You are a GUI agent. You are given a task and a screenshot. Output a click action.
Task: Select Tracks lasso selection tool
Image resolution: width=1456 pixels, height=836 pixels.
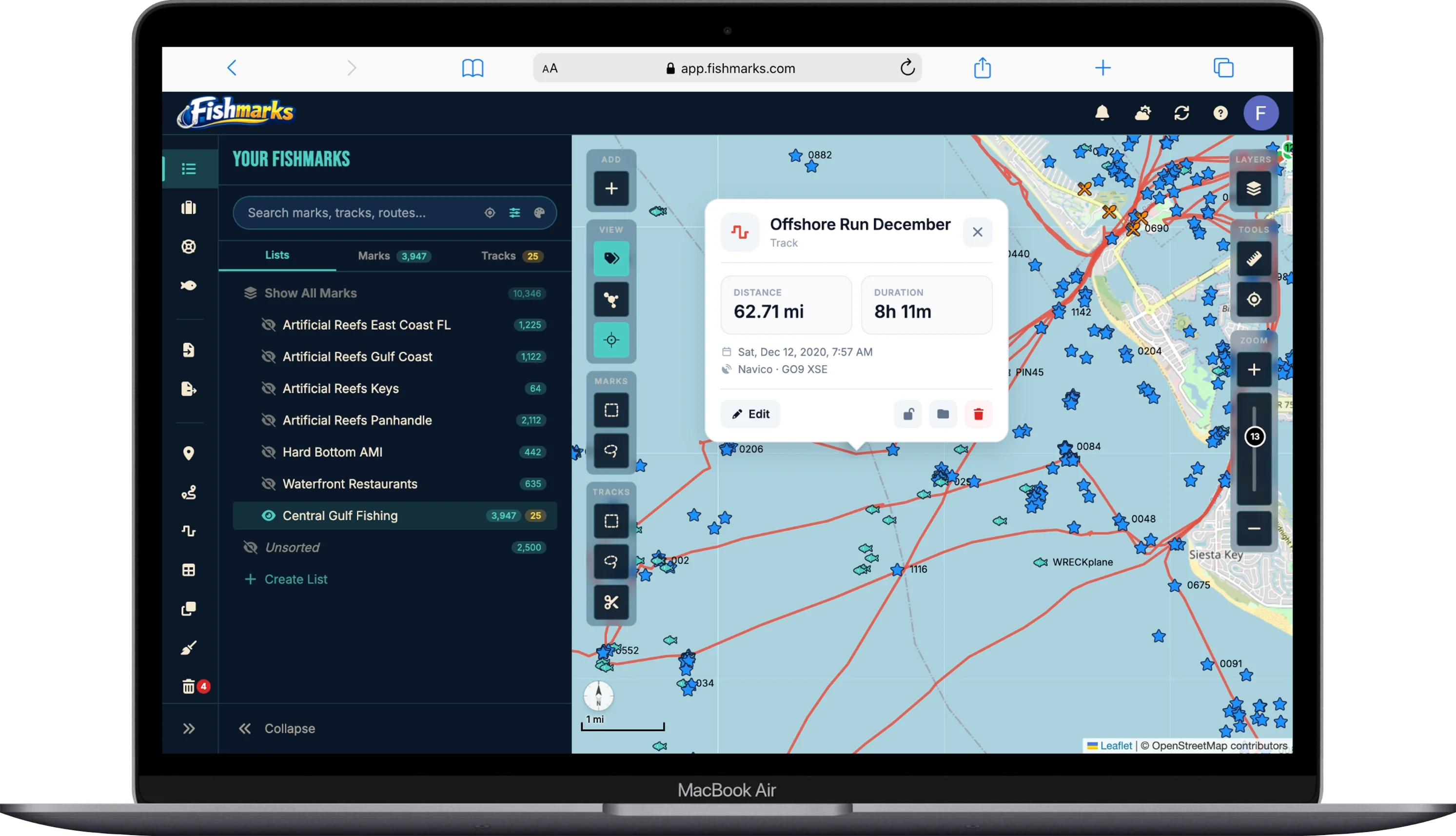coord(611,561)
